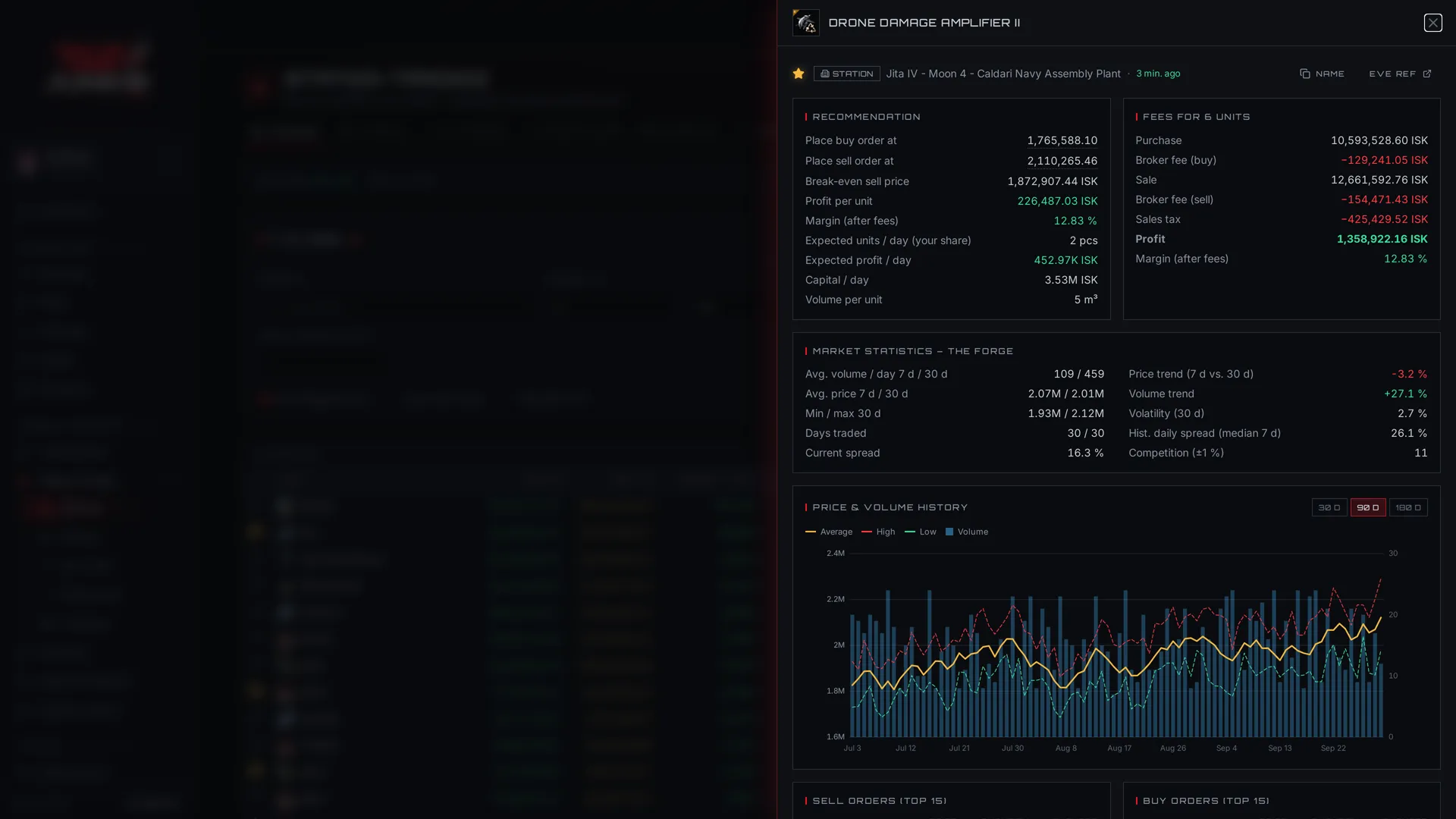This screenshot has height=819, width=1456.
Task: Toggle the Average series in legend
Action: click(x=829, y=532)
